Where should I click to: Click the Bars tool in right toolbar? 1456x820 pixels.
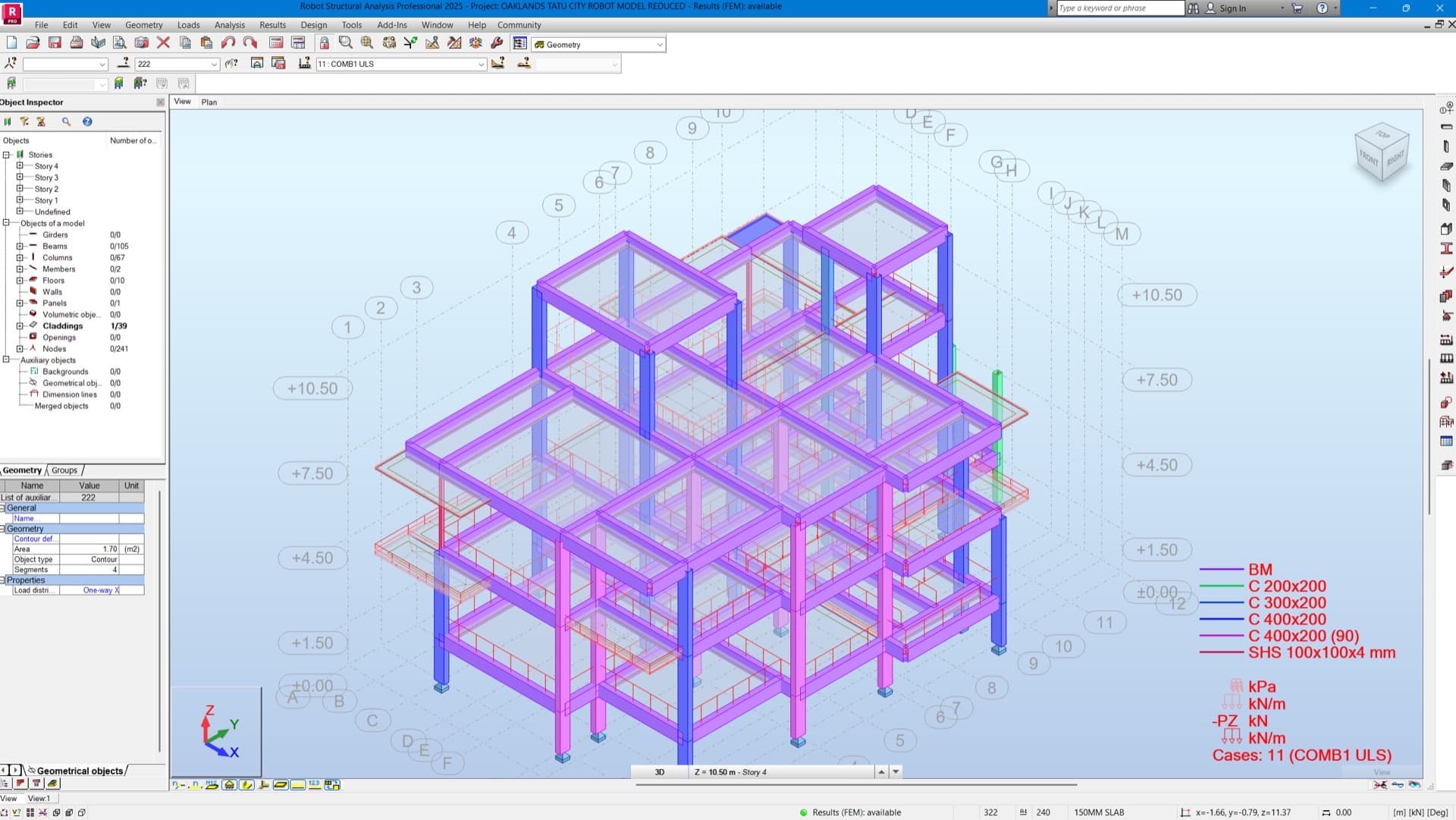tap(1446, 127)
